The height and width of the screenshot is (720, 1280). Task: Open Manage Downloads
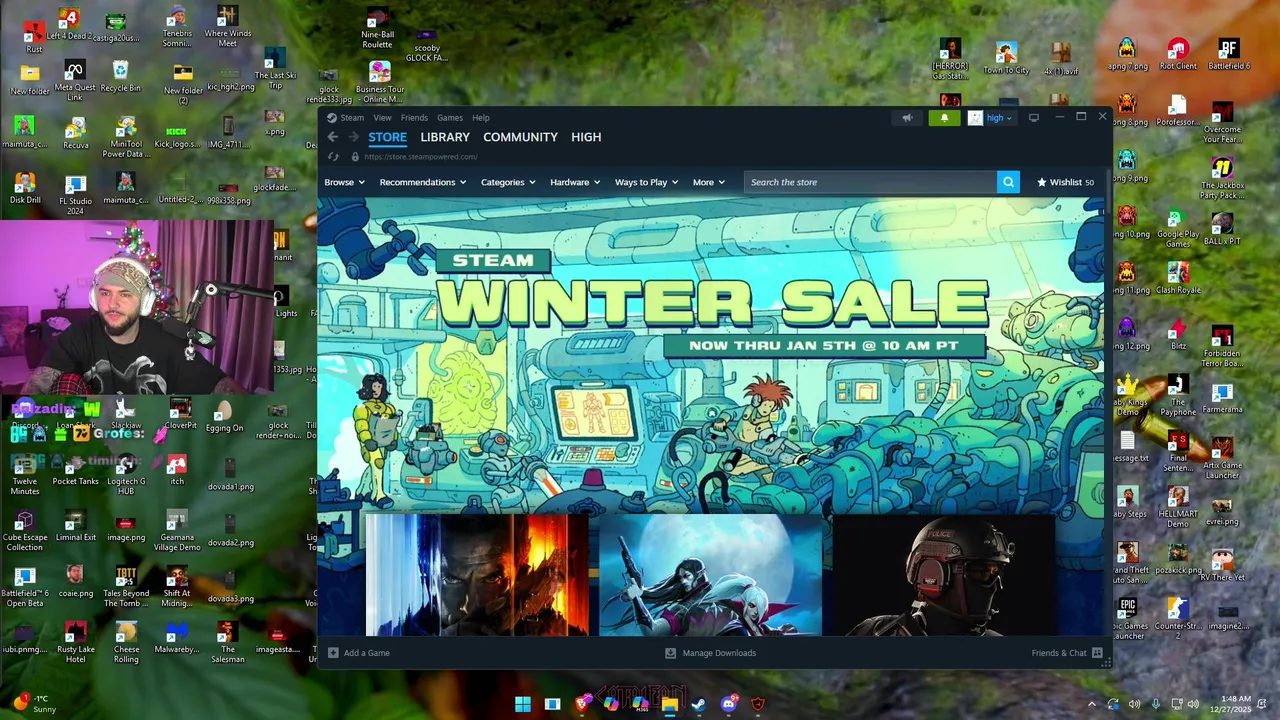pos(711,653)
